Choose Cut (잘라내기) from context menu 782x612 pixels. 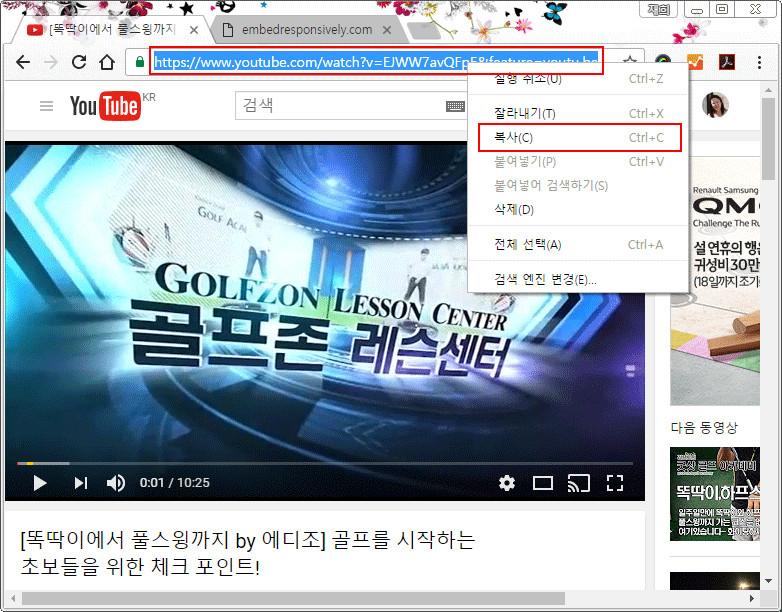(579, 114)
